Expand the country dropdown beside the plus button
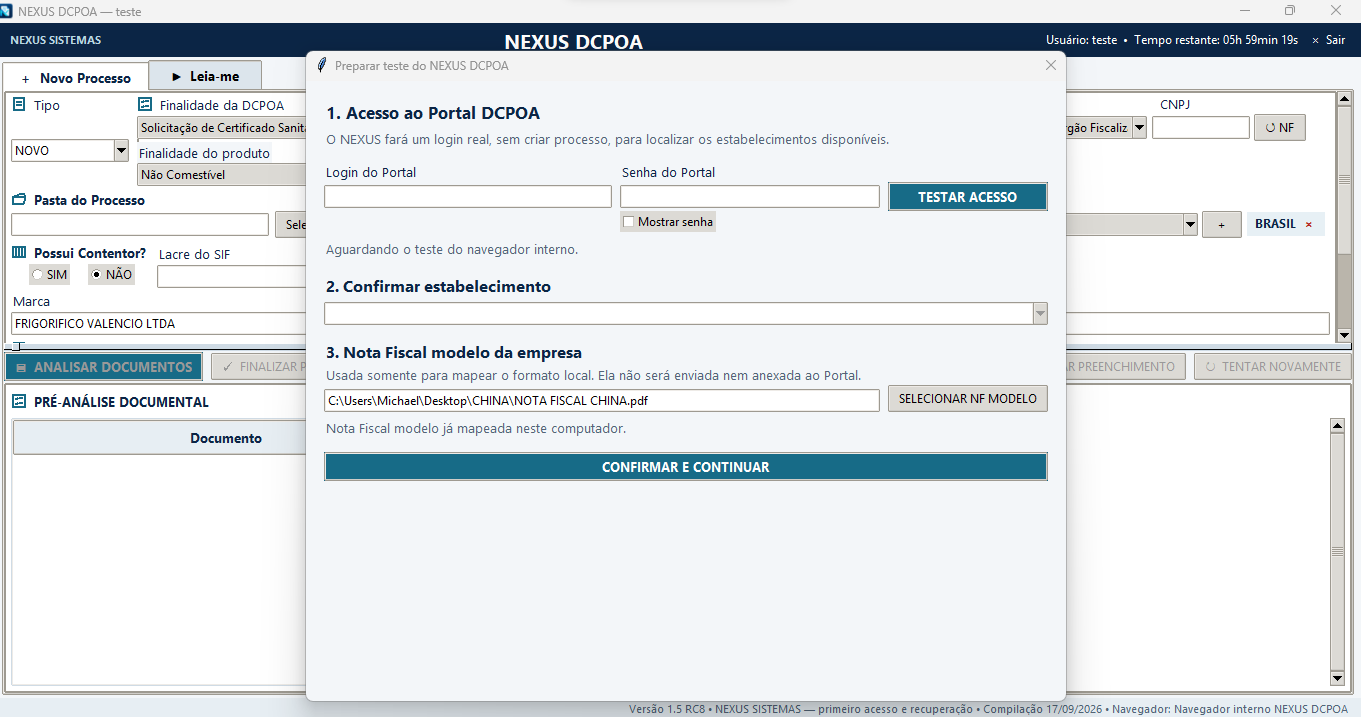This screenshot has height=717, width=1361. 1190,225
